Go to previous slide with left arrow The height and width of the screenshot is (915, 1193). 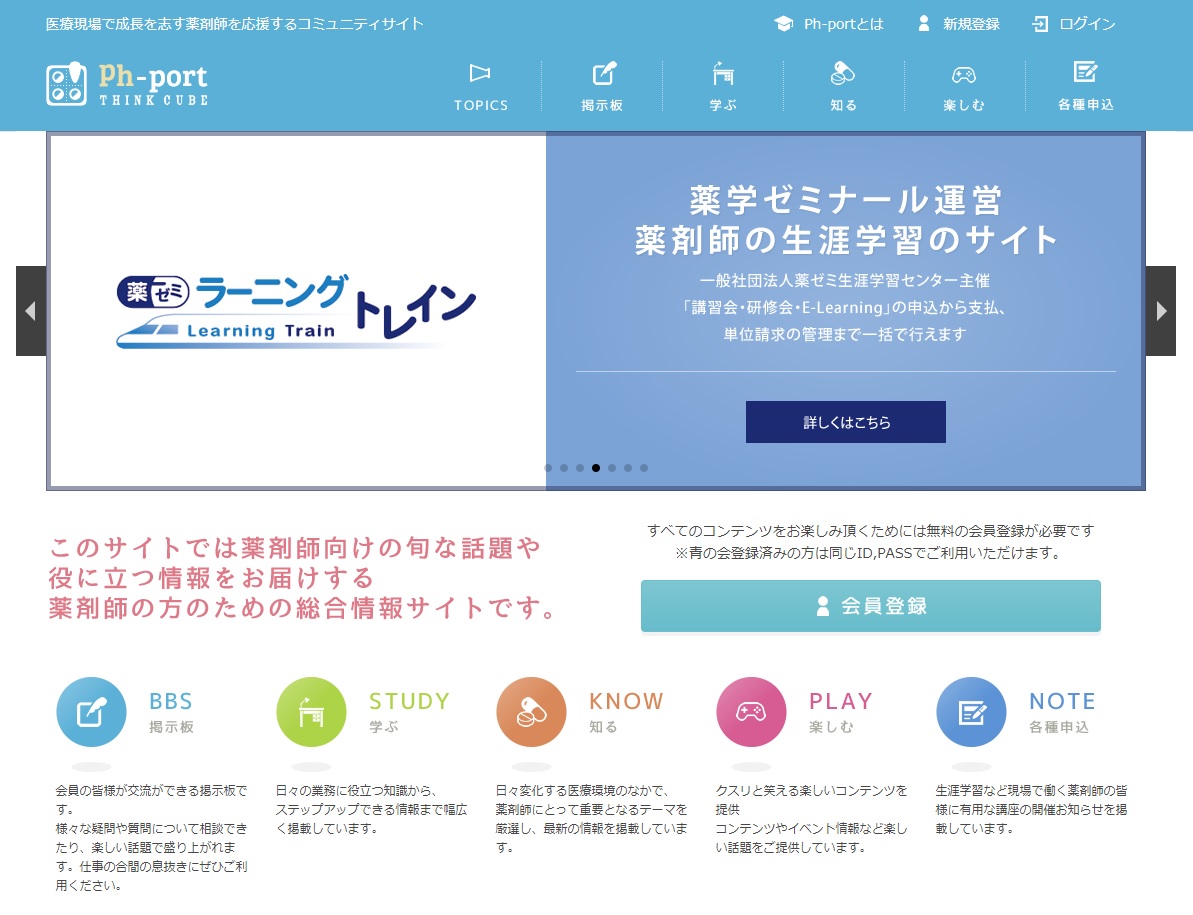pos(31,311)
